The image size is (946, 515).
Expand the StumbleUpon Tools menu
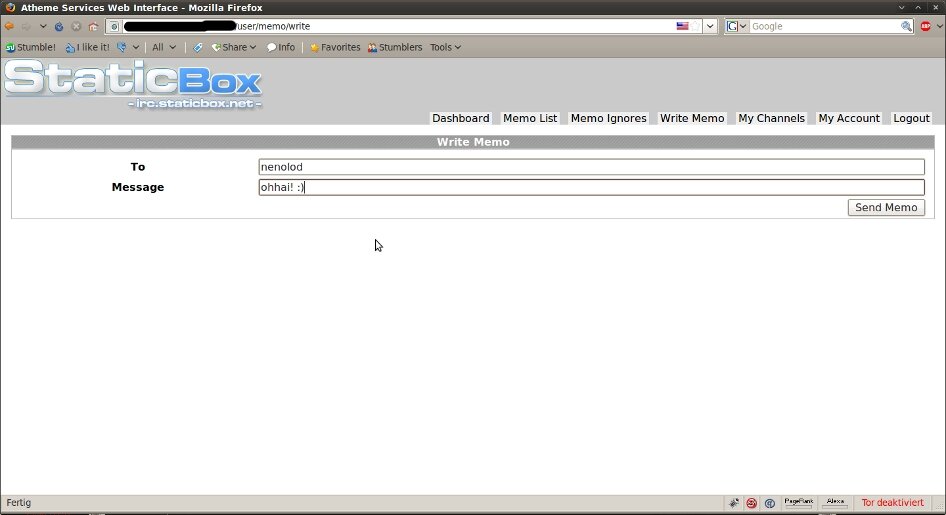point(445,47)
